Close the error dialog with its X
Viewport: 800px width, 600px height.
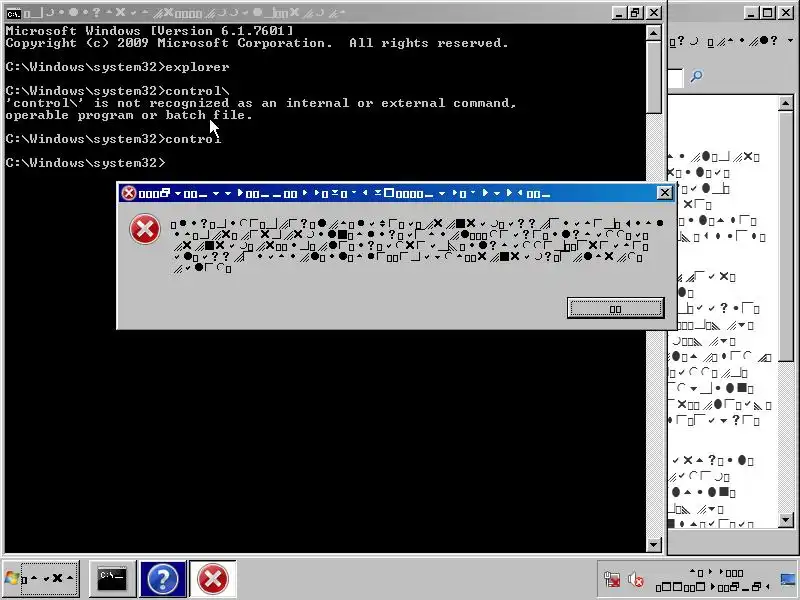tap(665, 193)
